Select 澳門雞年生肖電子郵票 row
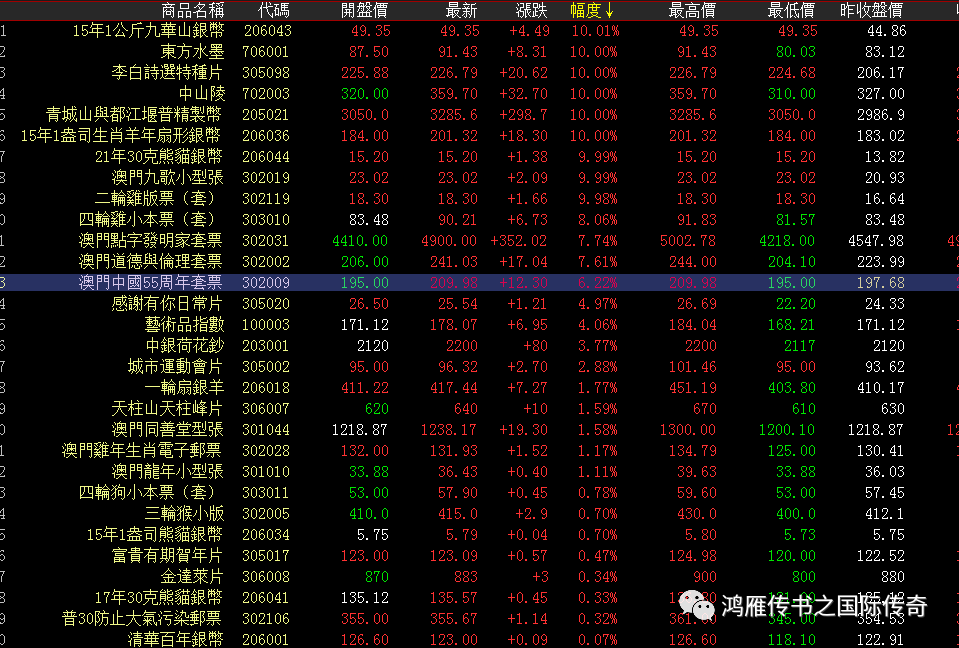This screenshot has width=959, height=648. coord(480,451)
